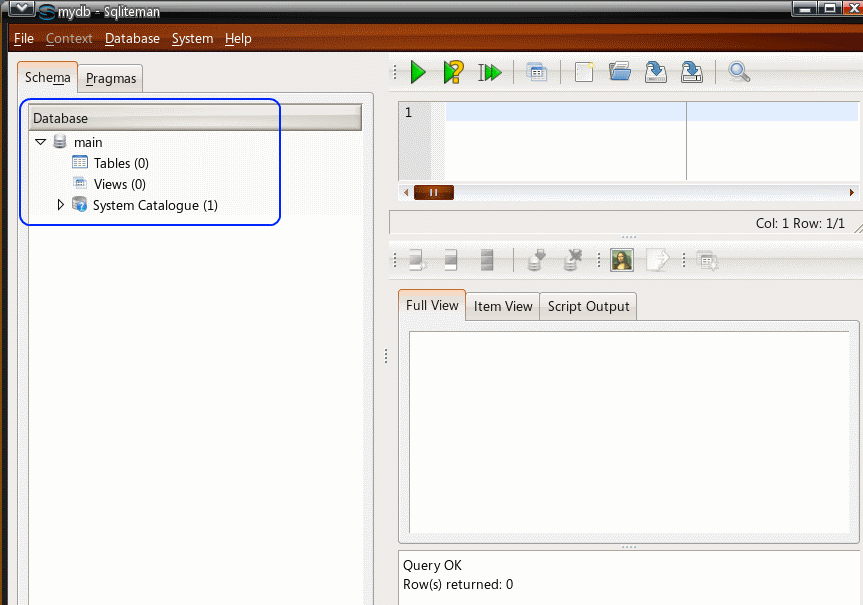The width and height of the screenshot is (863, 605).
Task: Click into SQL editor line 1
Action: pos(652,112)
